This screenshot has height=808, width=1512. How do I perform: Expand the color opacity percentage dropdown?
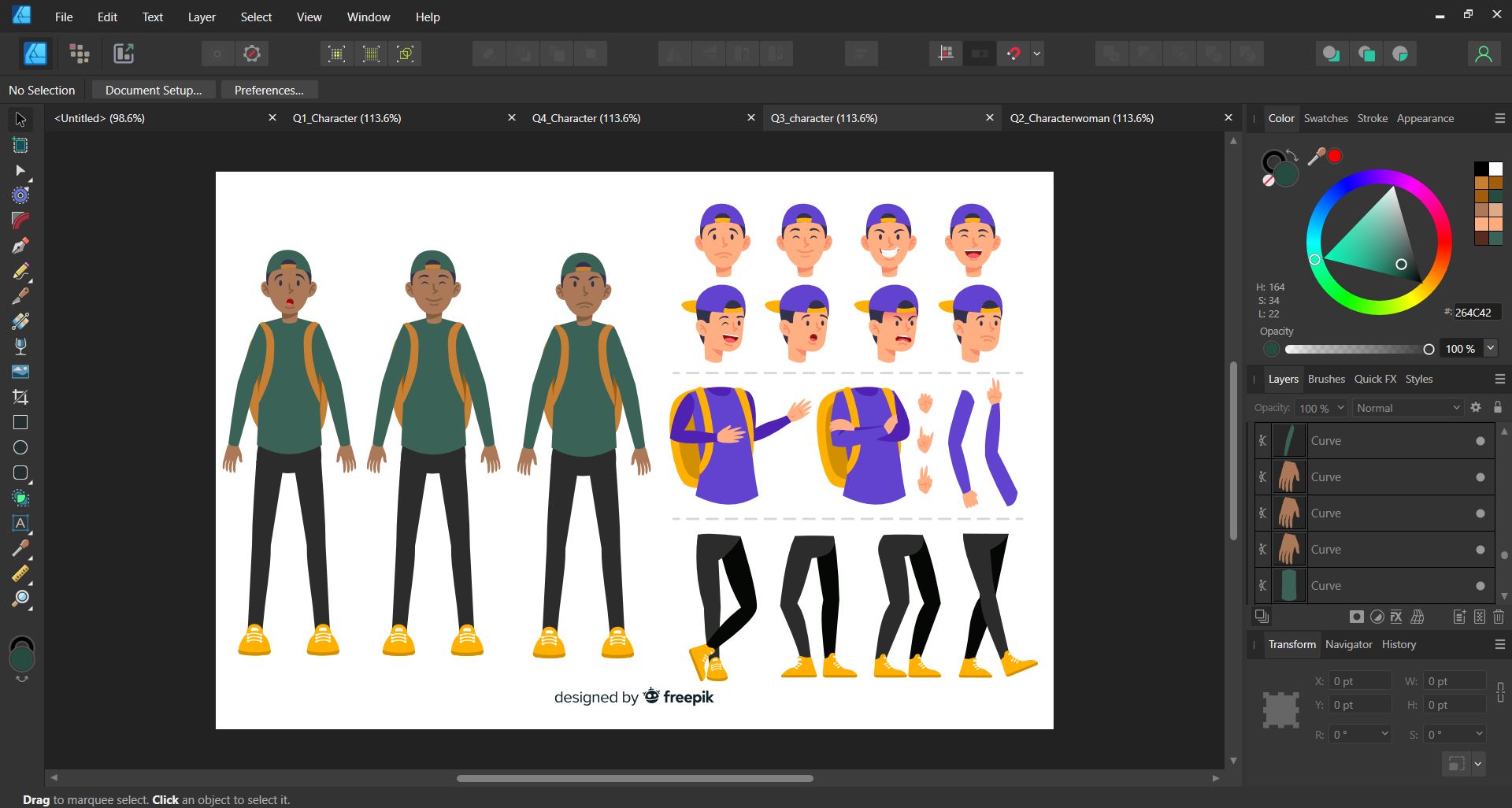tap(1490, 348)
